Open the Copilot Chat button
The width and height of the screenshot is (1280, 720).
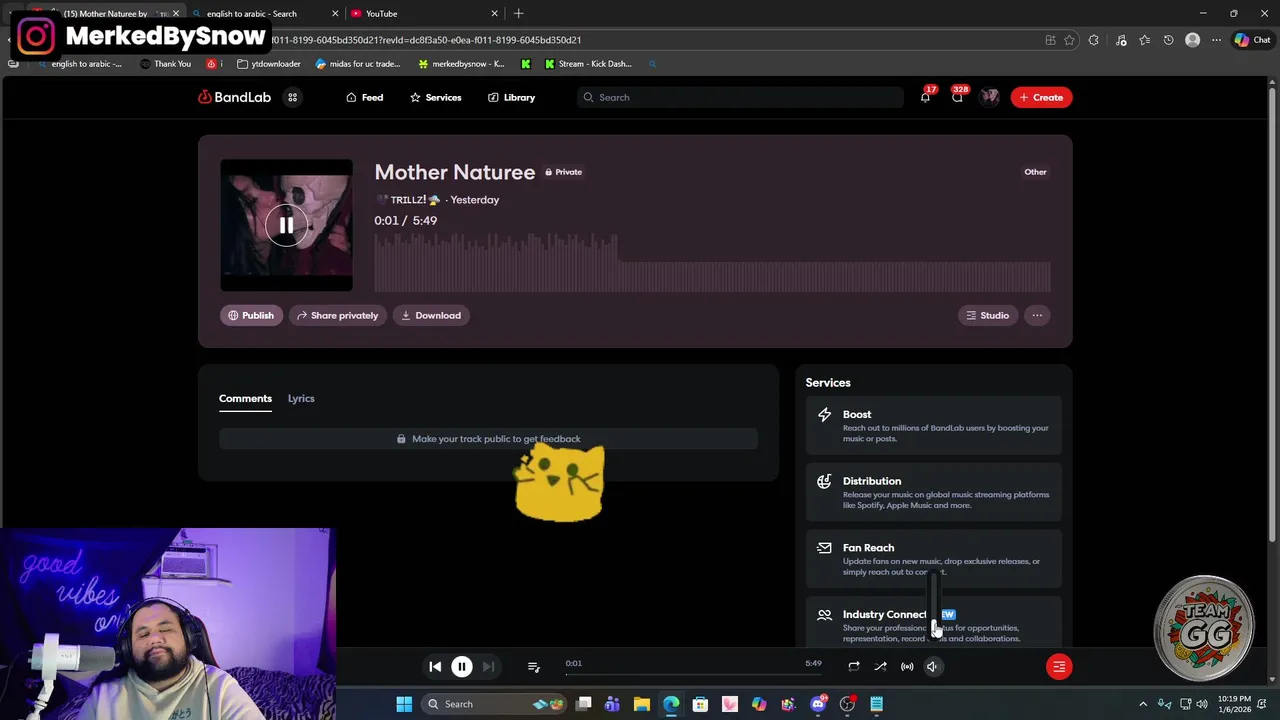click(x=1252, y=40)
